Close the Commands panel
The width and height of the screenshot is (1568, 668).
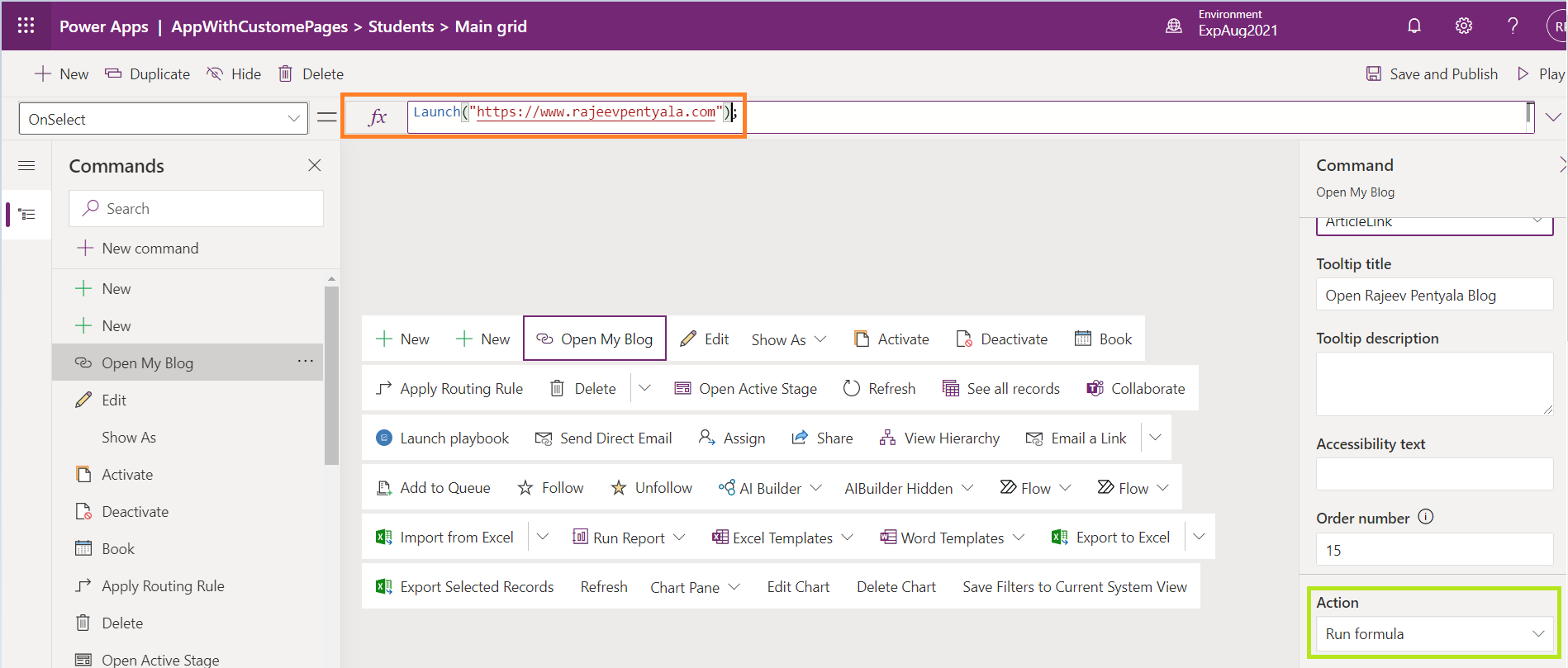[x=314, y=165]
